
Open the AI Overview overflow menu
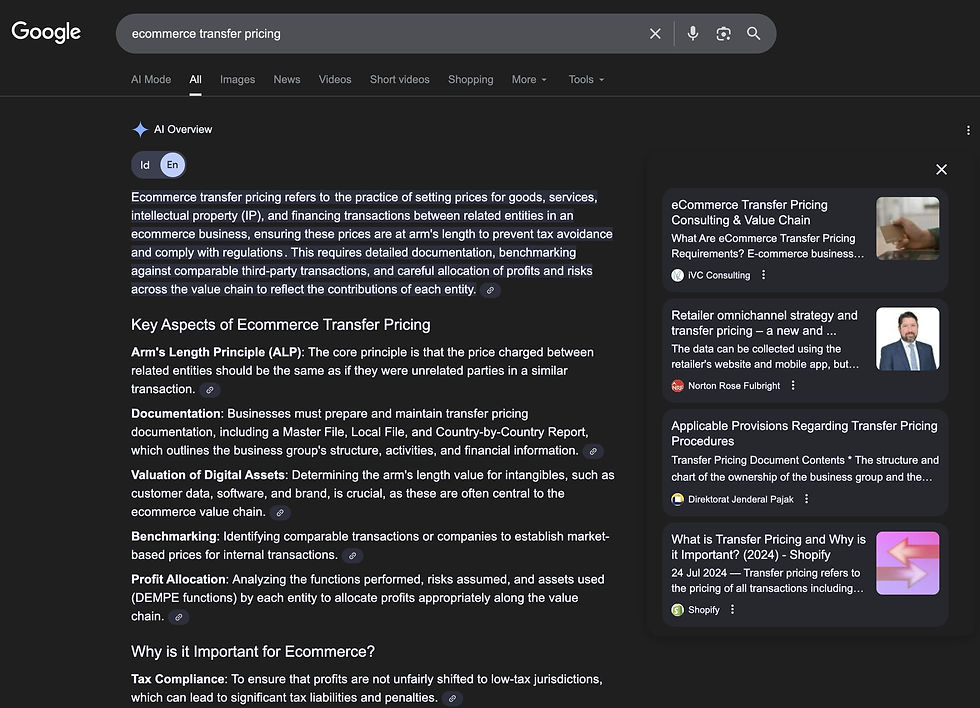pyautogui.click(x=967, y=130)
